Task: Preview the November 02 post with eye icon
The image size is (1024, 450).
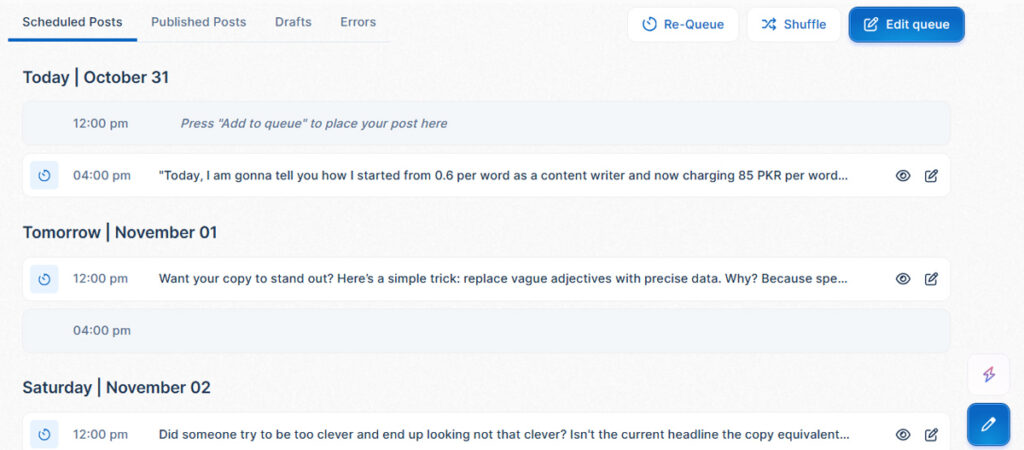Action: [903, 434]
